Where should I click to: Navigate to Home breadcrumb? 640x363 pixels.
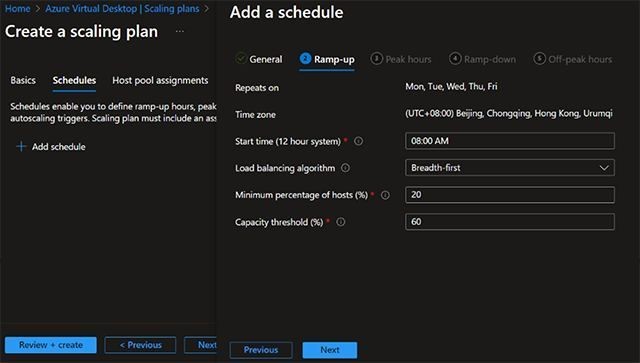tap(18, 9)
